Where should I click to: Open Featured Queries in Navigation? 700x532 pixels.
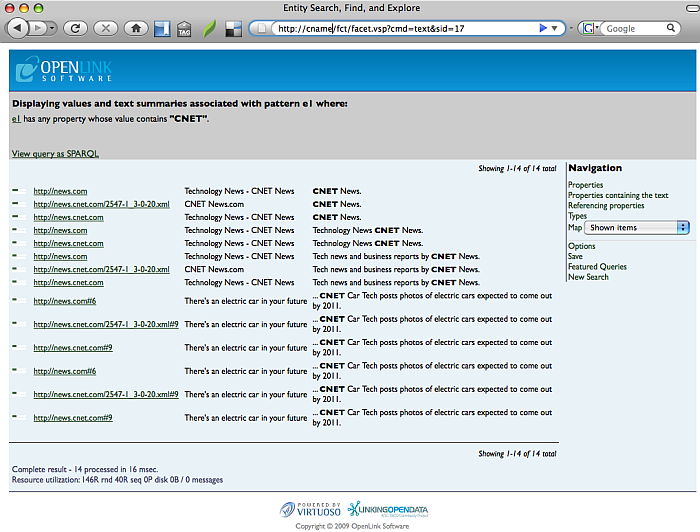pyautogui.click(x=597, y=266)
